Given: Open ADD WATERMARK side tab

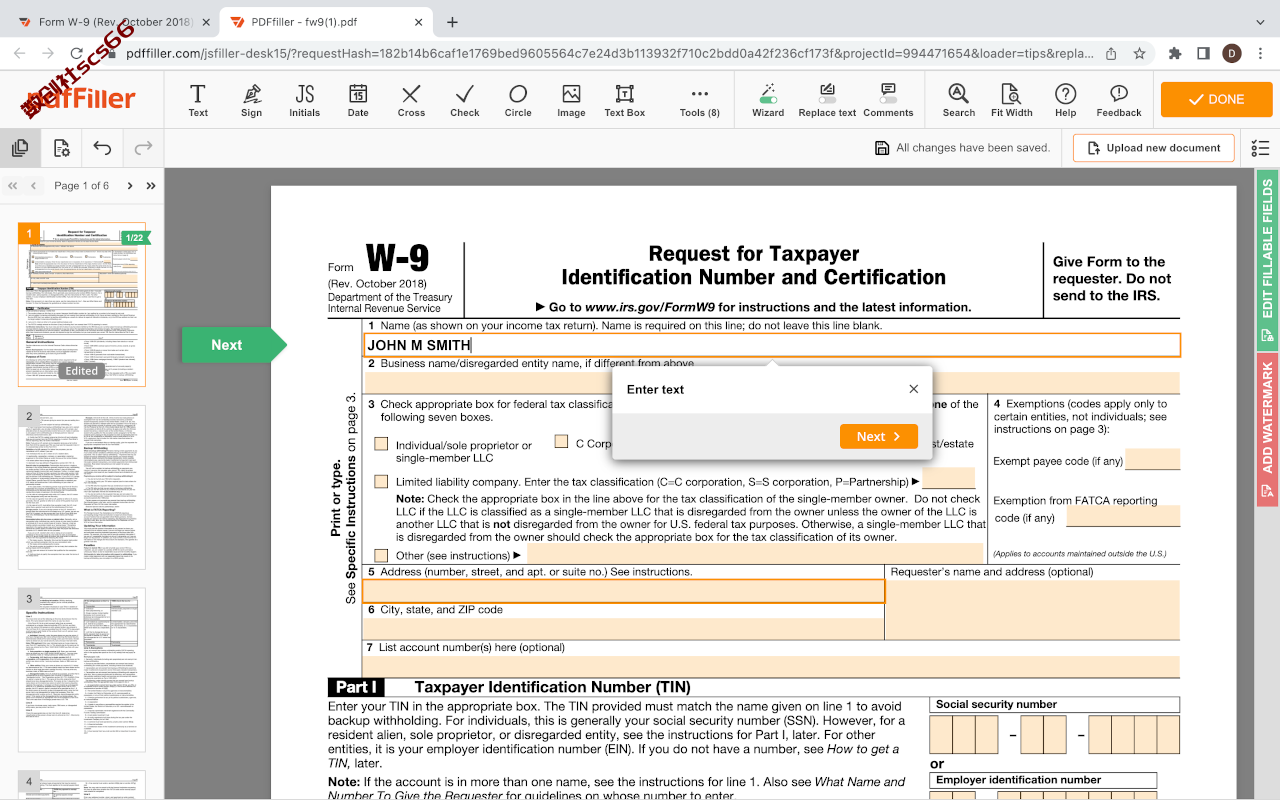Looking at the screenshot, I should 1267,430.
